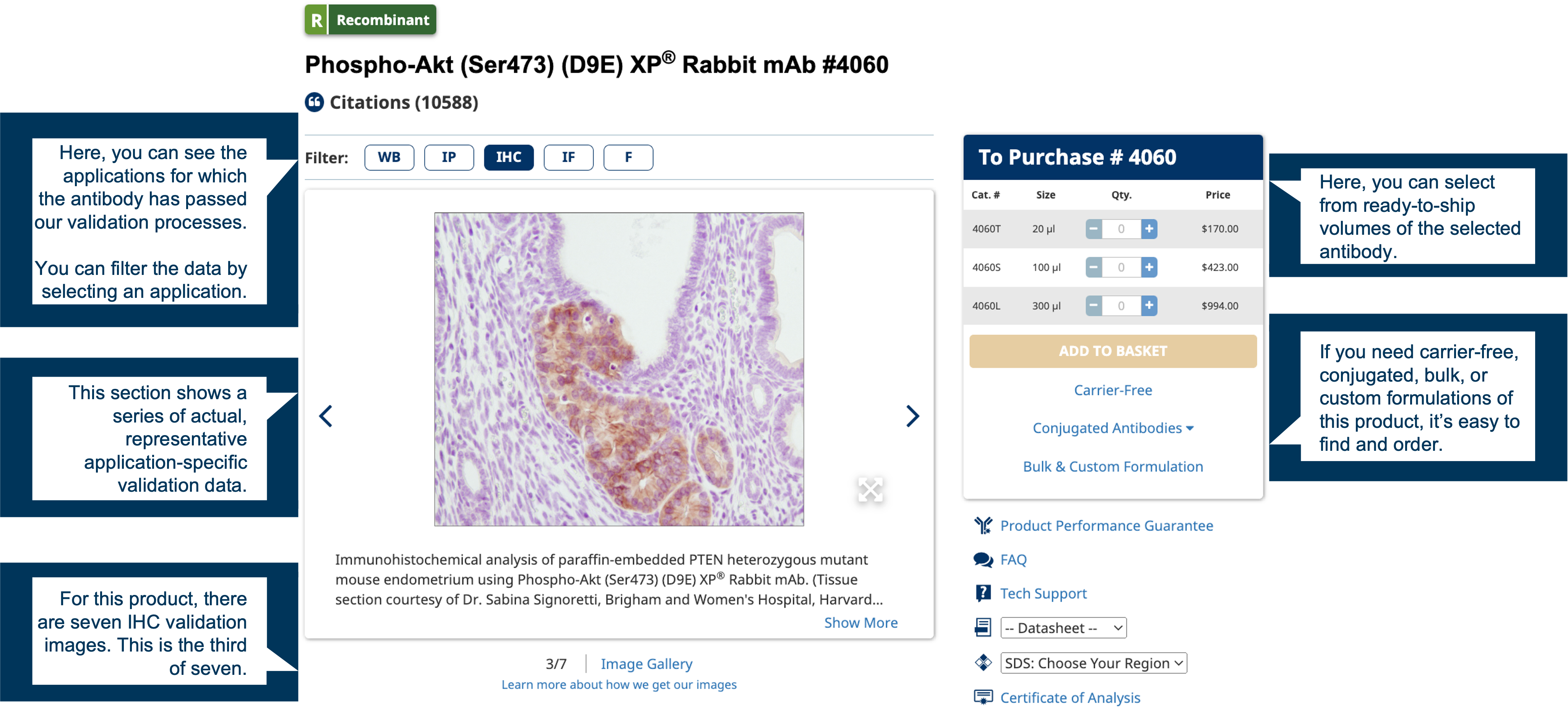
Task: Open the Datasheet dropdown menu
Action: (x=1063, y=627)
